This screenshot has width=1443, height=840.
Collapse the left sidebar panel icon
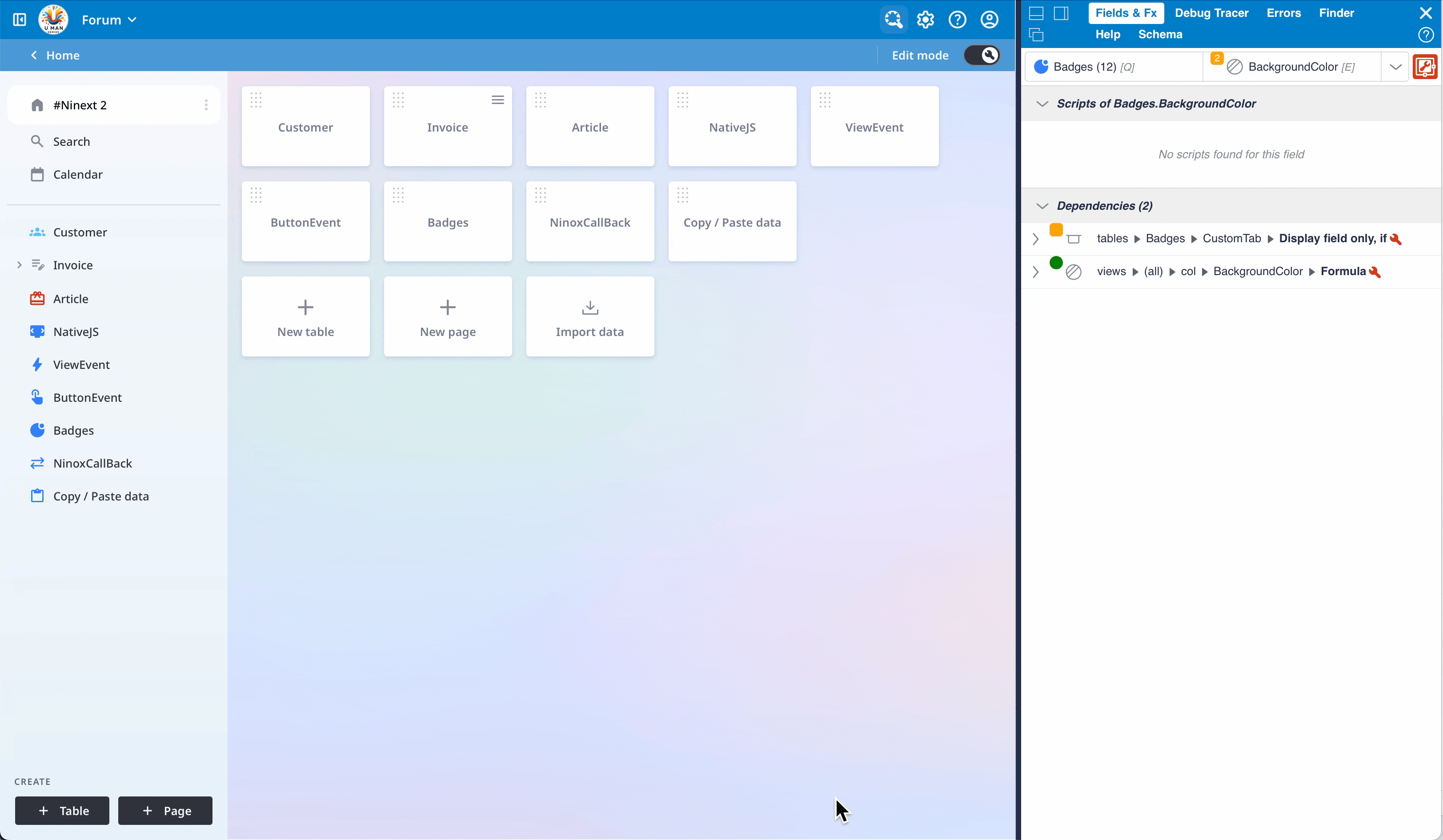tap(20, 20)
